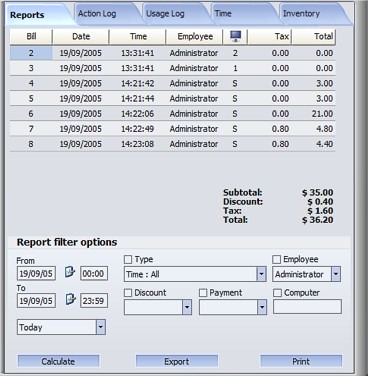Check the Computer filter checkbox
368x376 pixels.
click(x=277, y=293)
